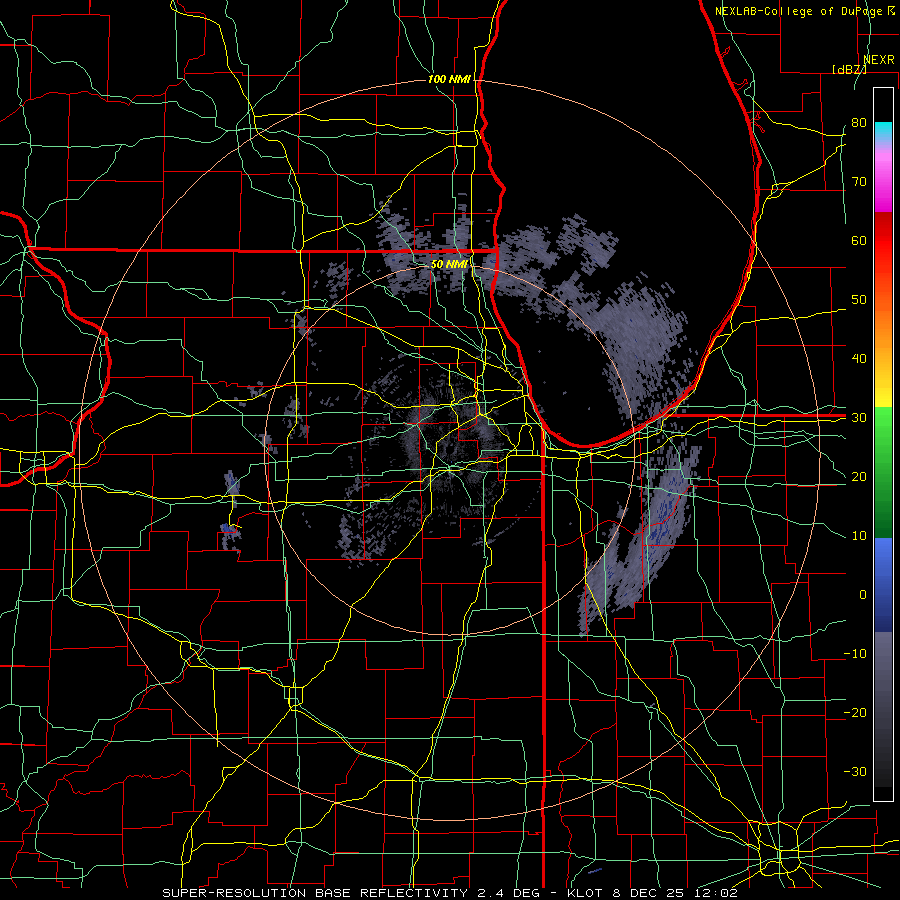Click the green band of the color scale

coord(883,472)
